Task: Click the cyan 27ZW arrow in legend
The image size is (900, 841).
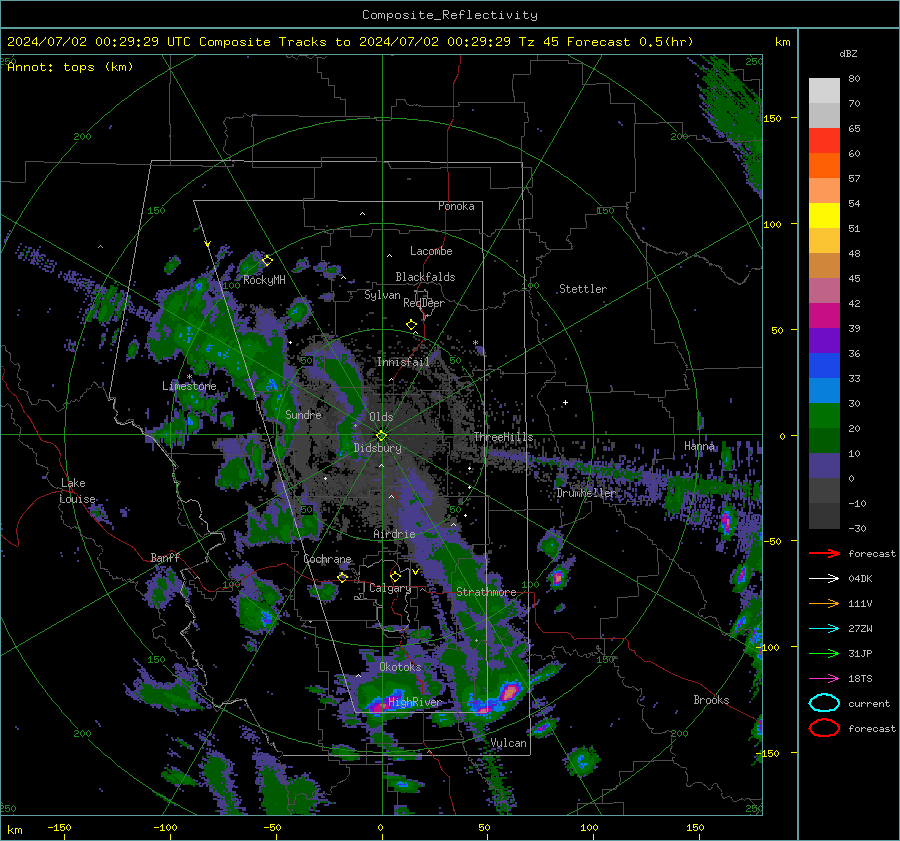Action: pos(824,629)
